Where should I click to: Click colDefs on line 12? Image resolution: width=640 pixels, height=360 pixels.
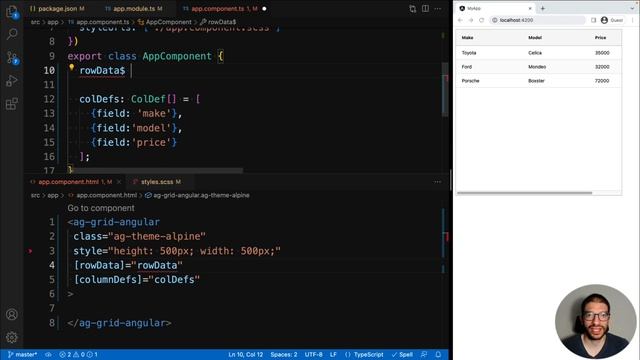100,99
